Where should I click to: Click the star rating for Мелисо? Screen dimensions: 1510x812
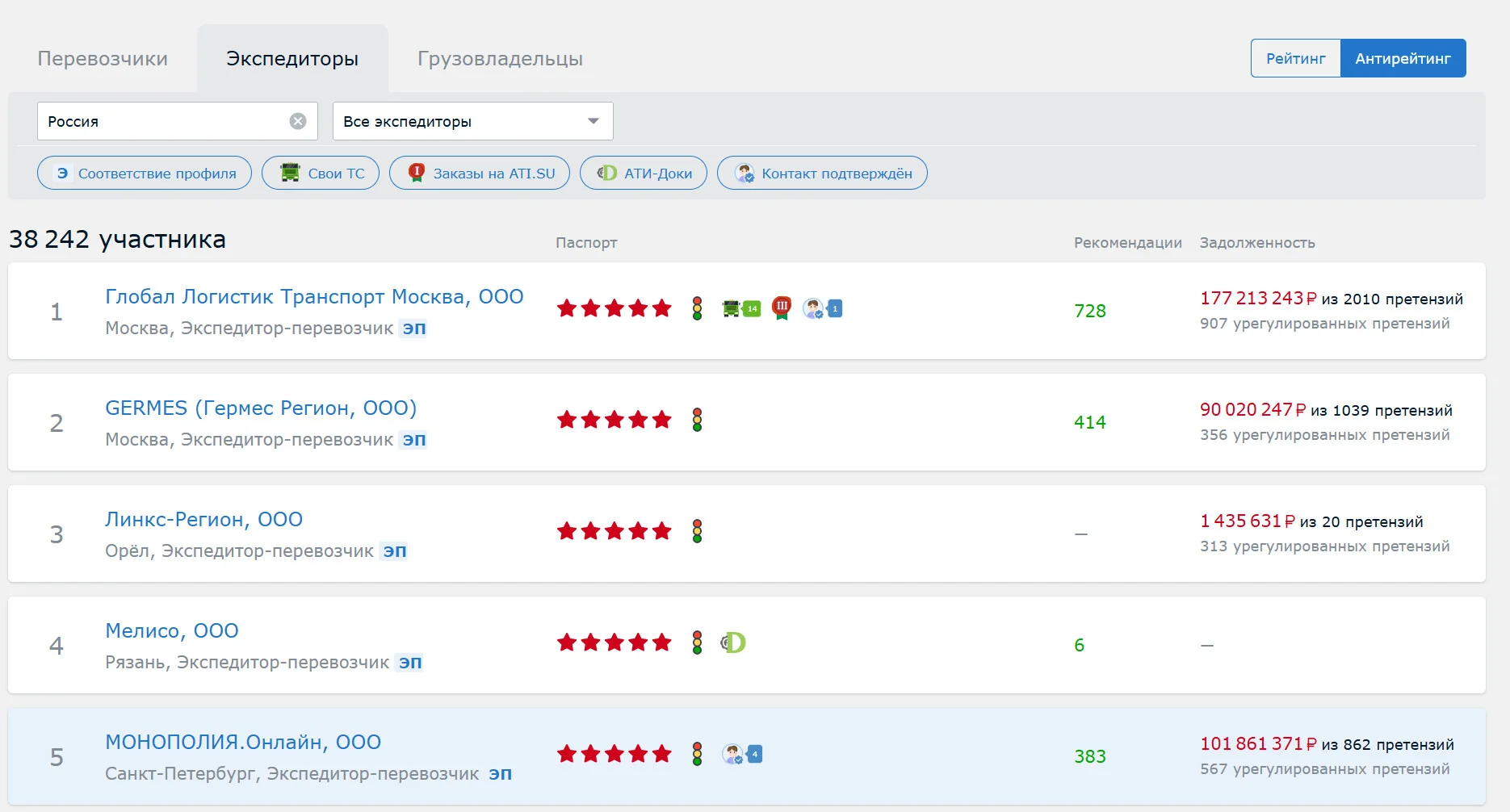tap(614, 642)
